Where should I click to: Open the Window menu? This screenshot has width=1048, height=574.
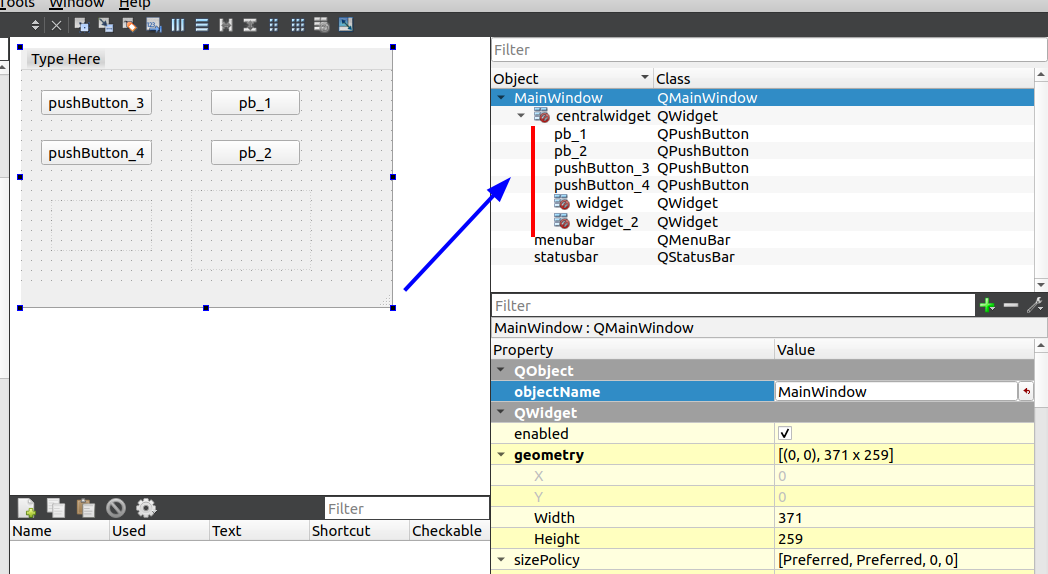[76, 4]
